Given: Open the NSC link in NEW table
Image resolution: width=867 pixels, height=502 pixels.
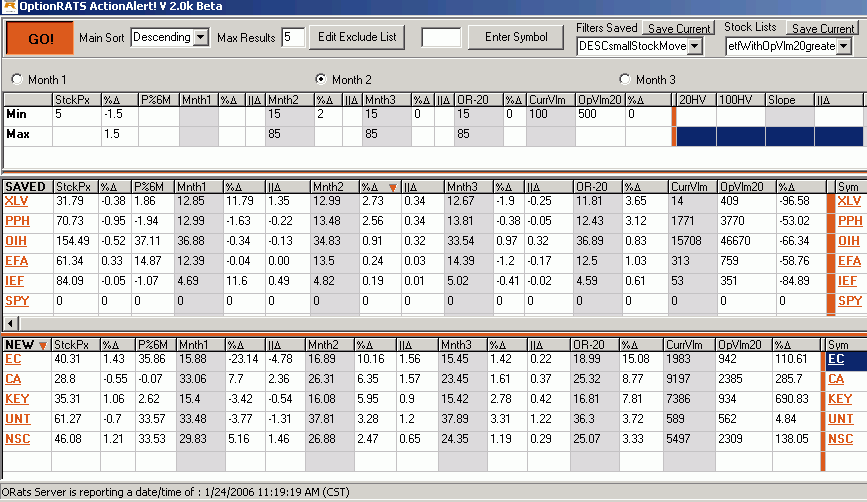Looking at the screenshot, I should (x=18, y=439).
